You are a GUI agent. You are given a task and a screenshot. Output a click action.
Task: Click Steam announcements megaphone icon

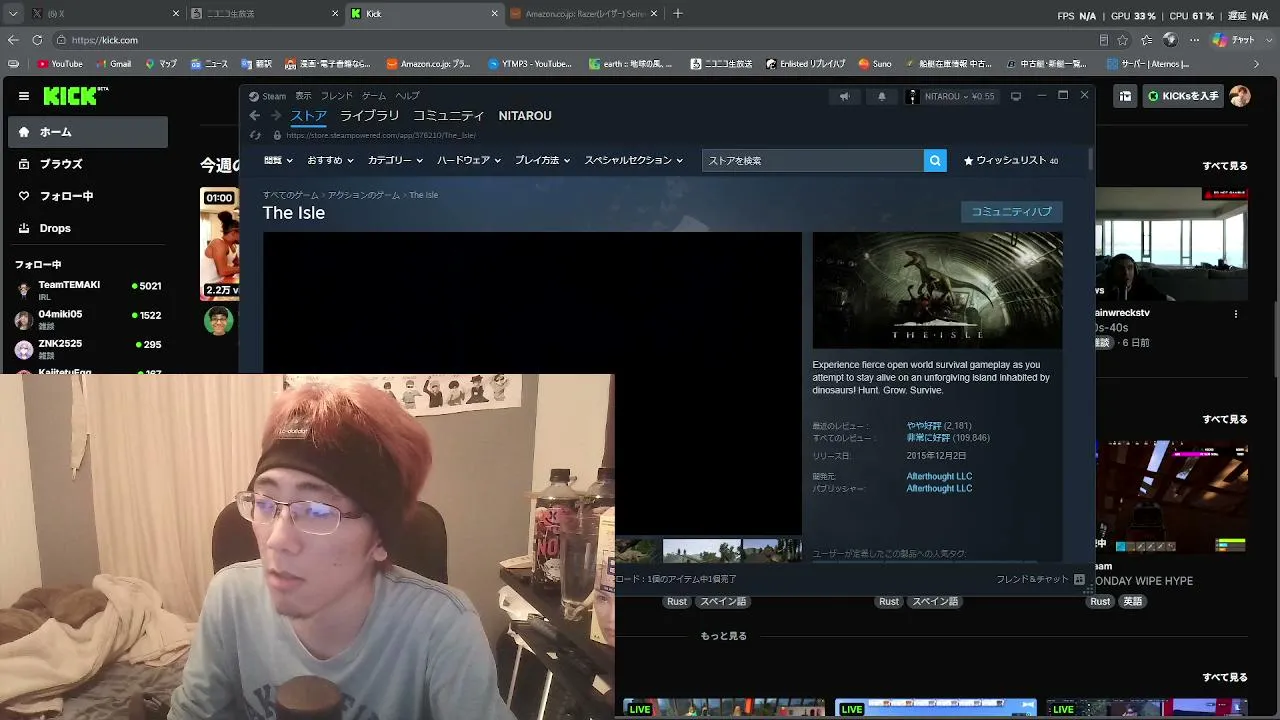[x=844, y=96]
